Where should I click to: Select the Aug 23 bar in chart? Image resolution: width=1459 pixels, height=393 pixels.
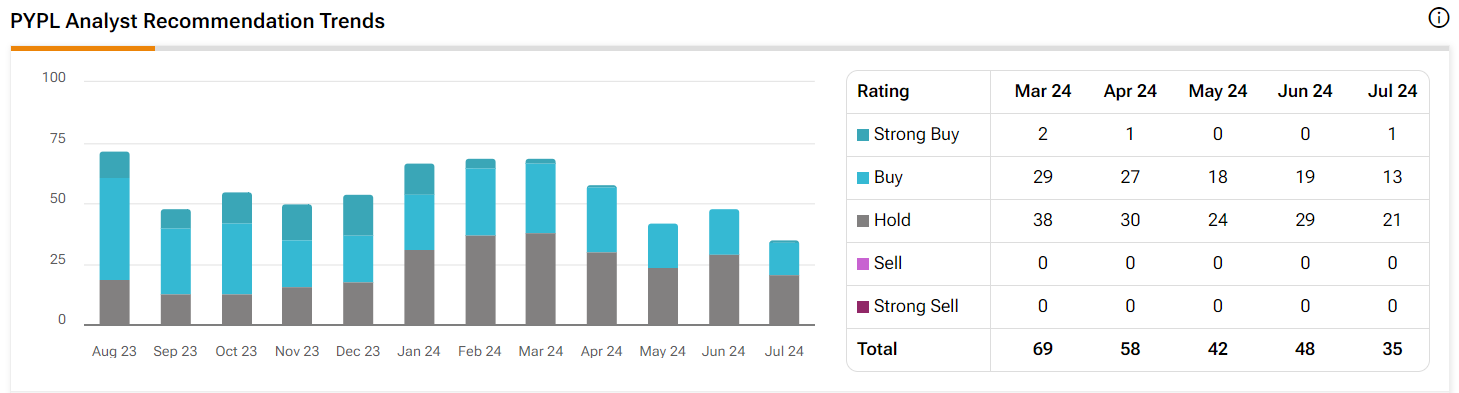point(115,238)
